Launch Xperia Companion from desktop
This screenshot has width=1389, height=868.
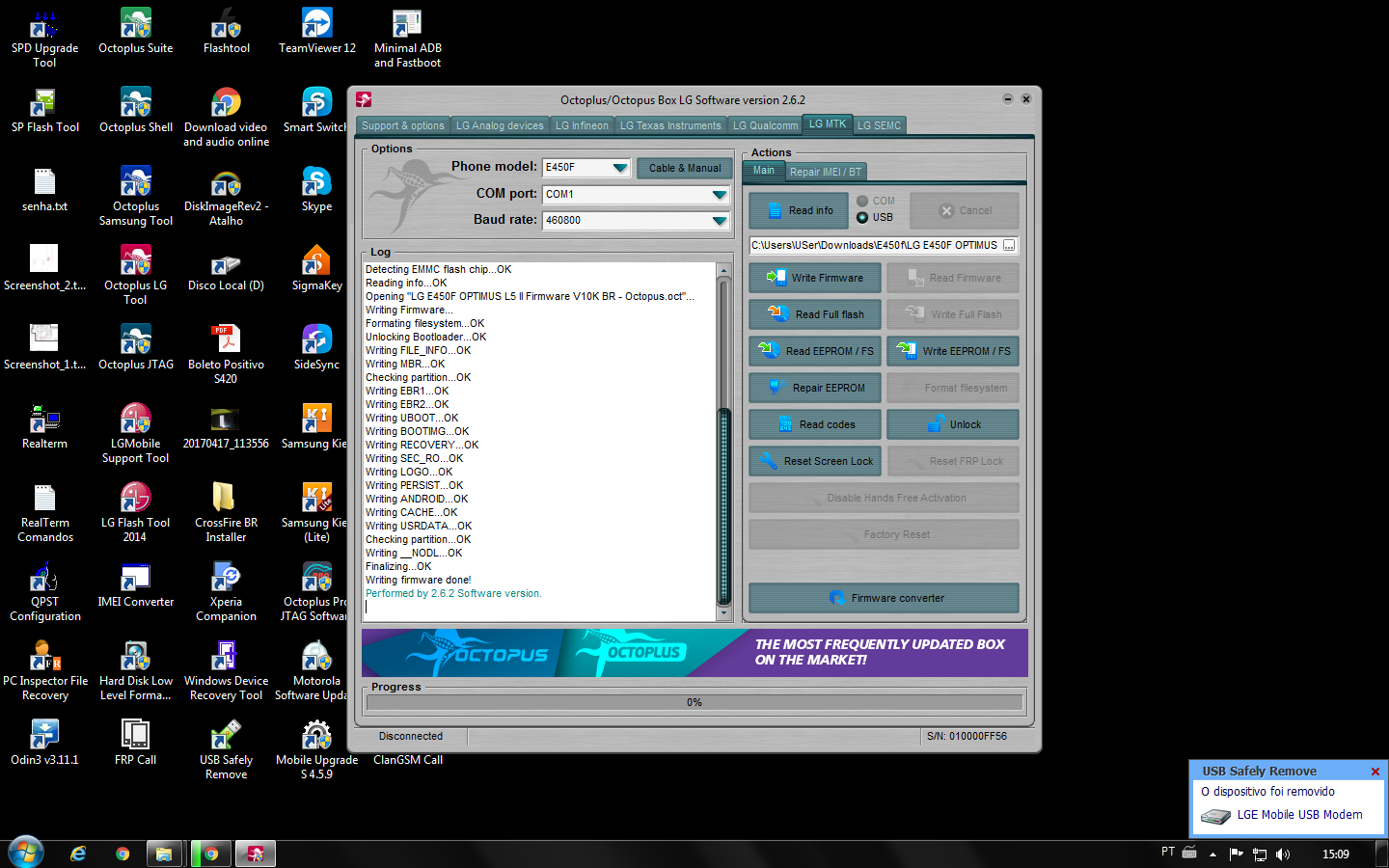(226, 592)
